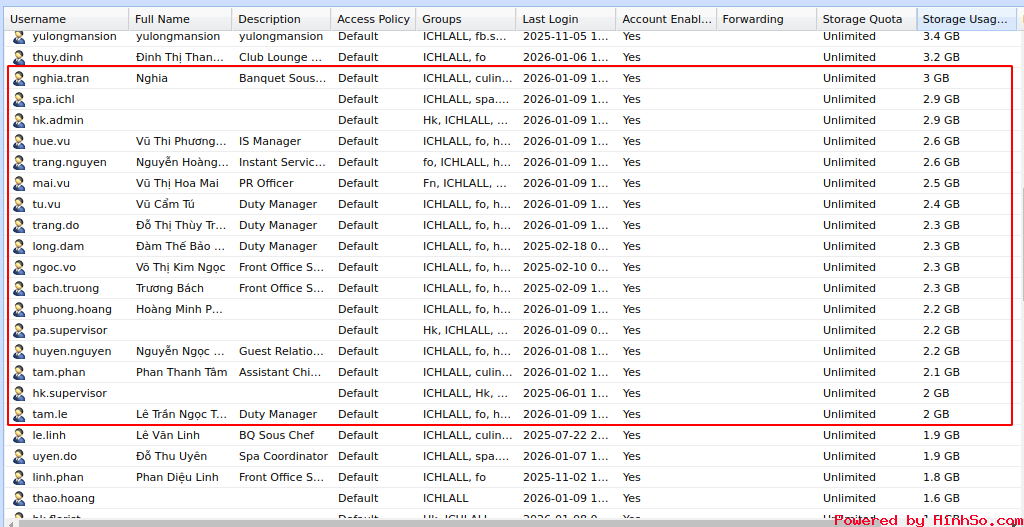The width and height of the screenshot is (1024, 527).
Task: Select the pa.supervisor username entry
Action: (x=69, y=330)
